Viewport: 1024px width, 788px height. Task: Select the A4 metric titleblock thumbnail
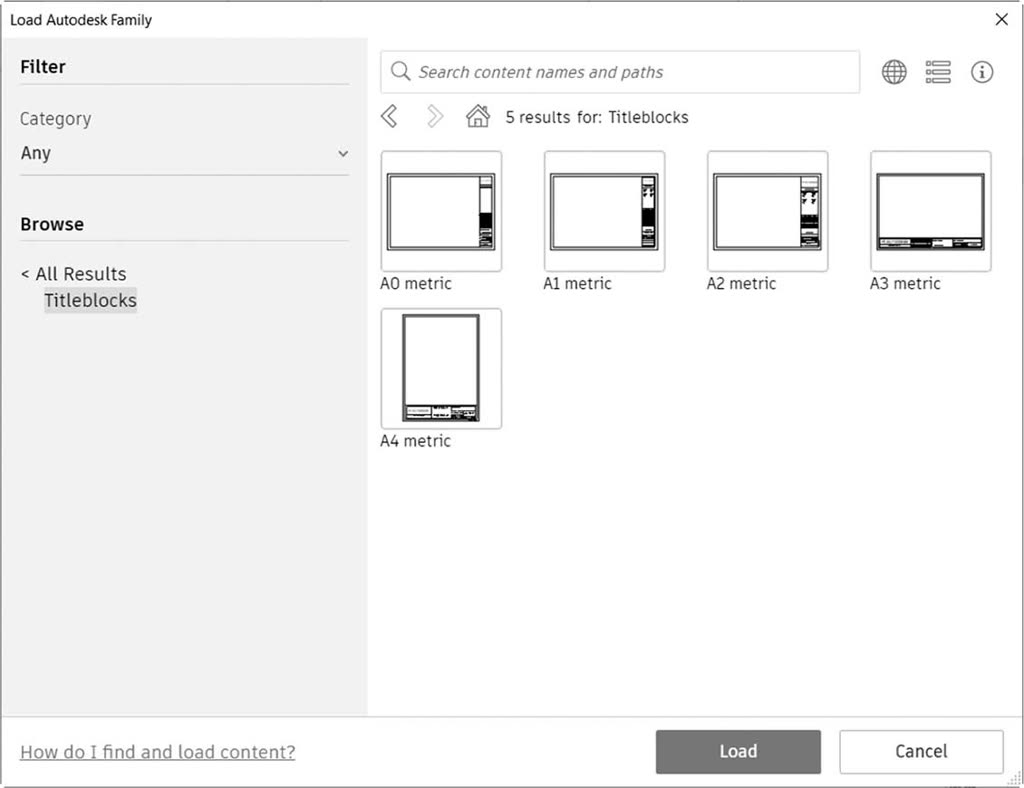tap(441, 368)
